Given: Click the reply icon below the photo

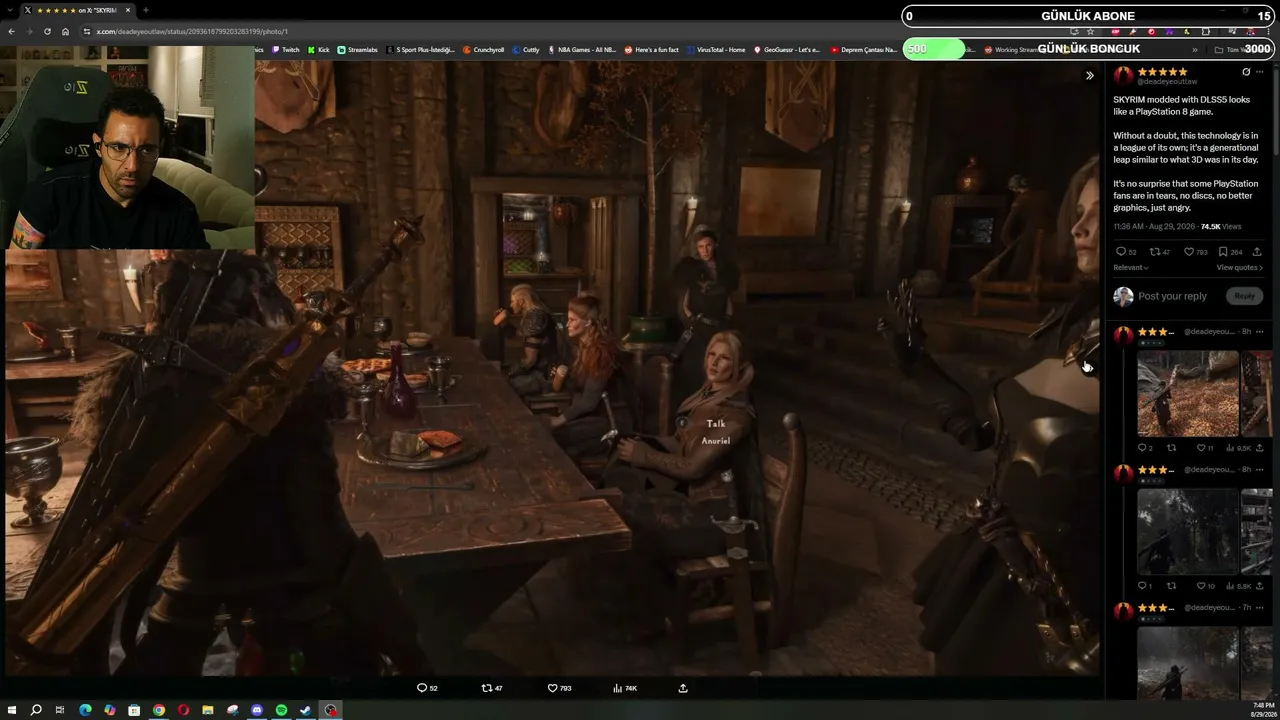Looking at the screenshot, I should (422, 688).
